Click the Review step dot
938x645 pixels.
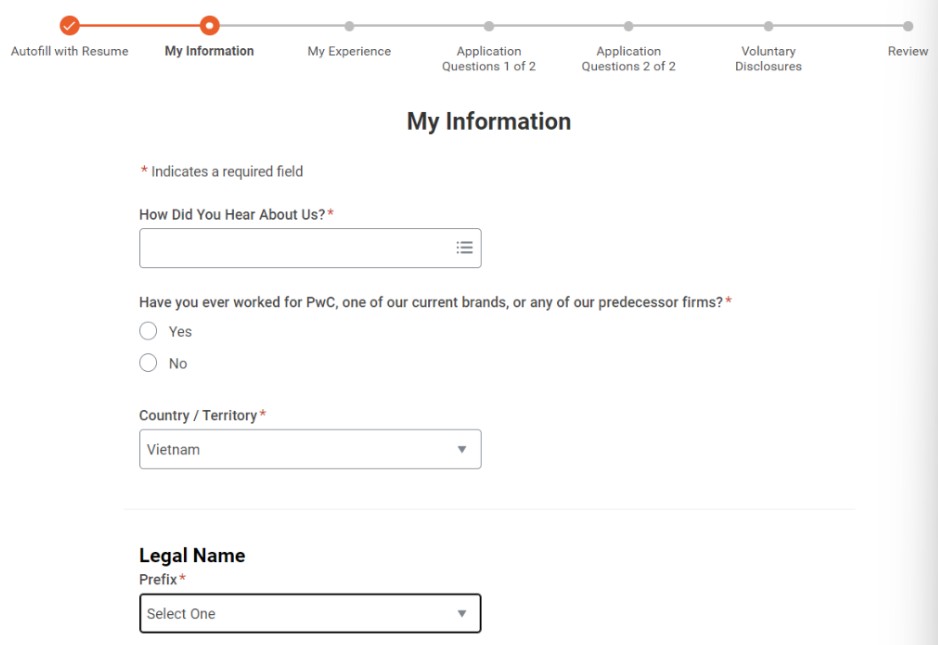[907, 27]
